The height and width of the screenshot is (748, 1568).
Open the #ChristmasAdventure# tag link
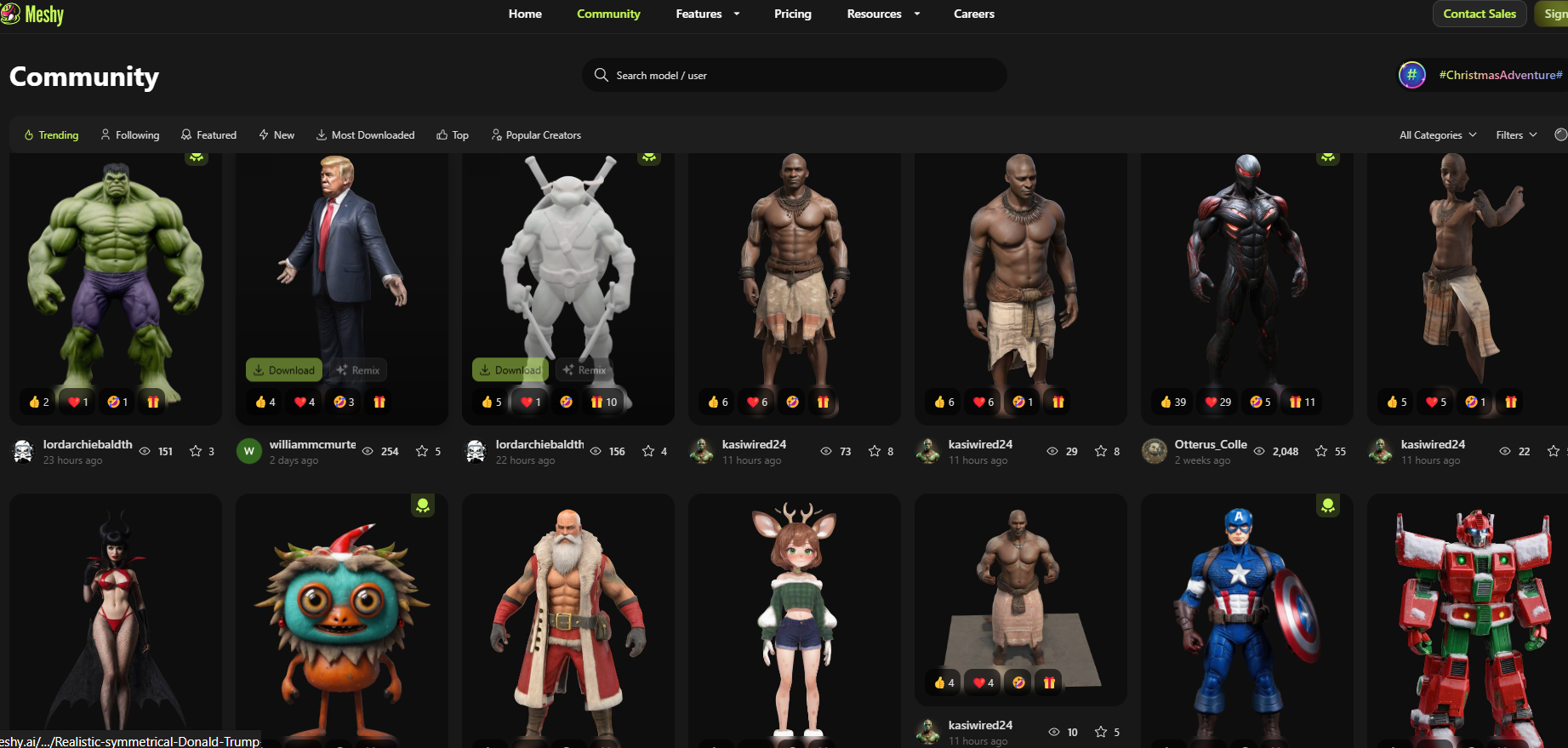click(1501, 75)
